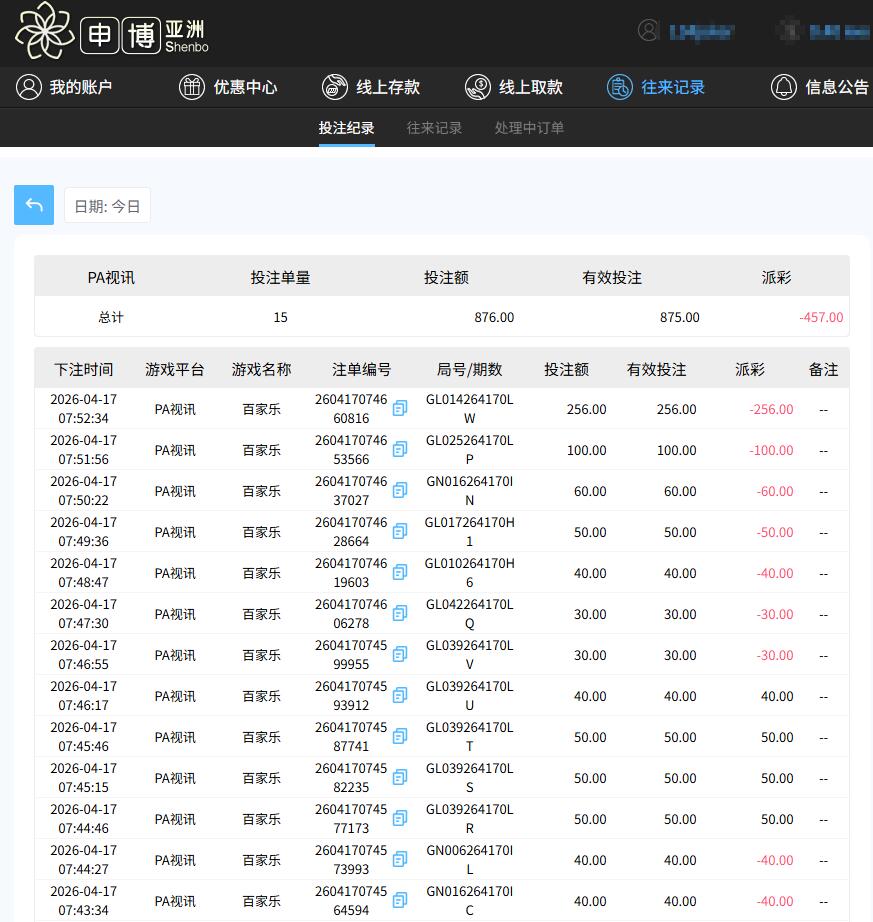The height and width of the screenshot is (922, 873).
Task: Click the Shenbo flower logo
Action: 45,31
